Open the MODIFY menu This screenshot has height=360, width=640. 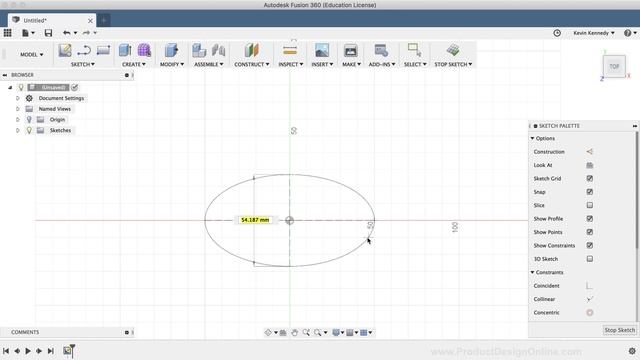coord(172,64)
